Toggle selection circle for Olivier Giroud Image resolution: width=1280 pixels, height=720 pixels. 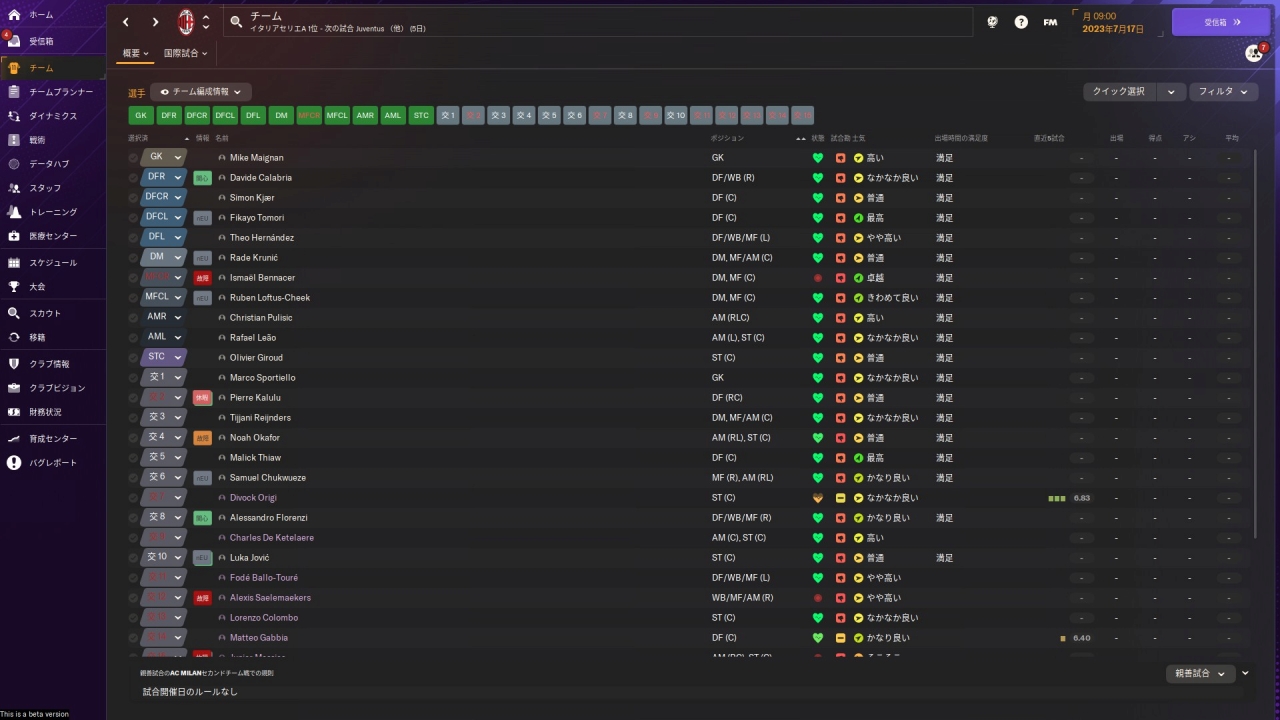pyautogui.click(x=133, y=358)
